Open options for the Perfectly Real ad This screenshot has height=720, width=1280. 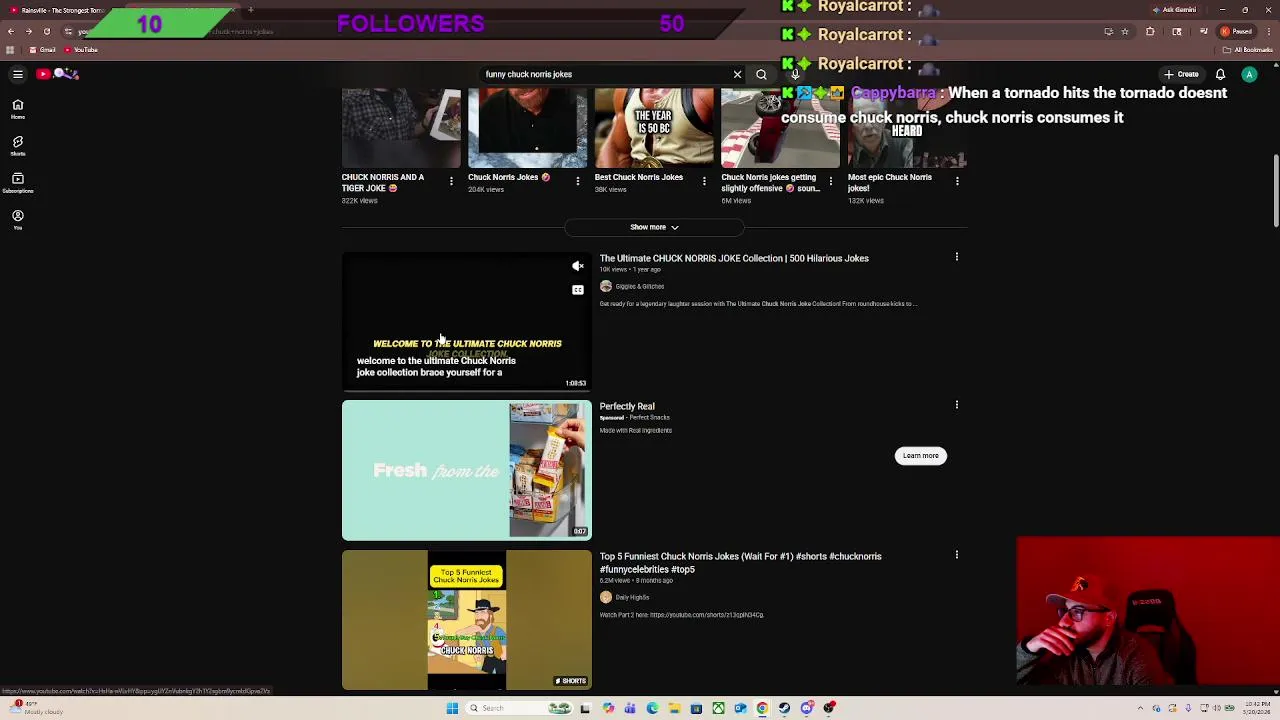pos(956,405)
